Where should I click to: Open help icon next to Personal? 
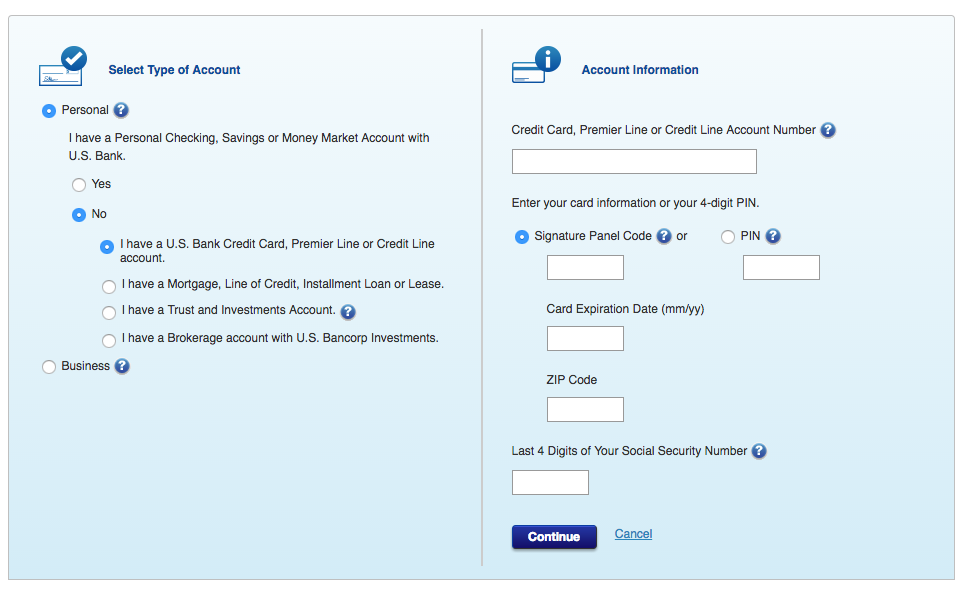(121, 110)
